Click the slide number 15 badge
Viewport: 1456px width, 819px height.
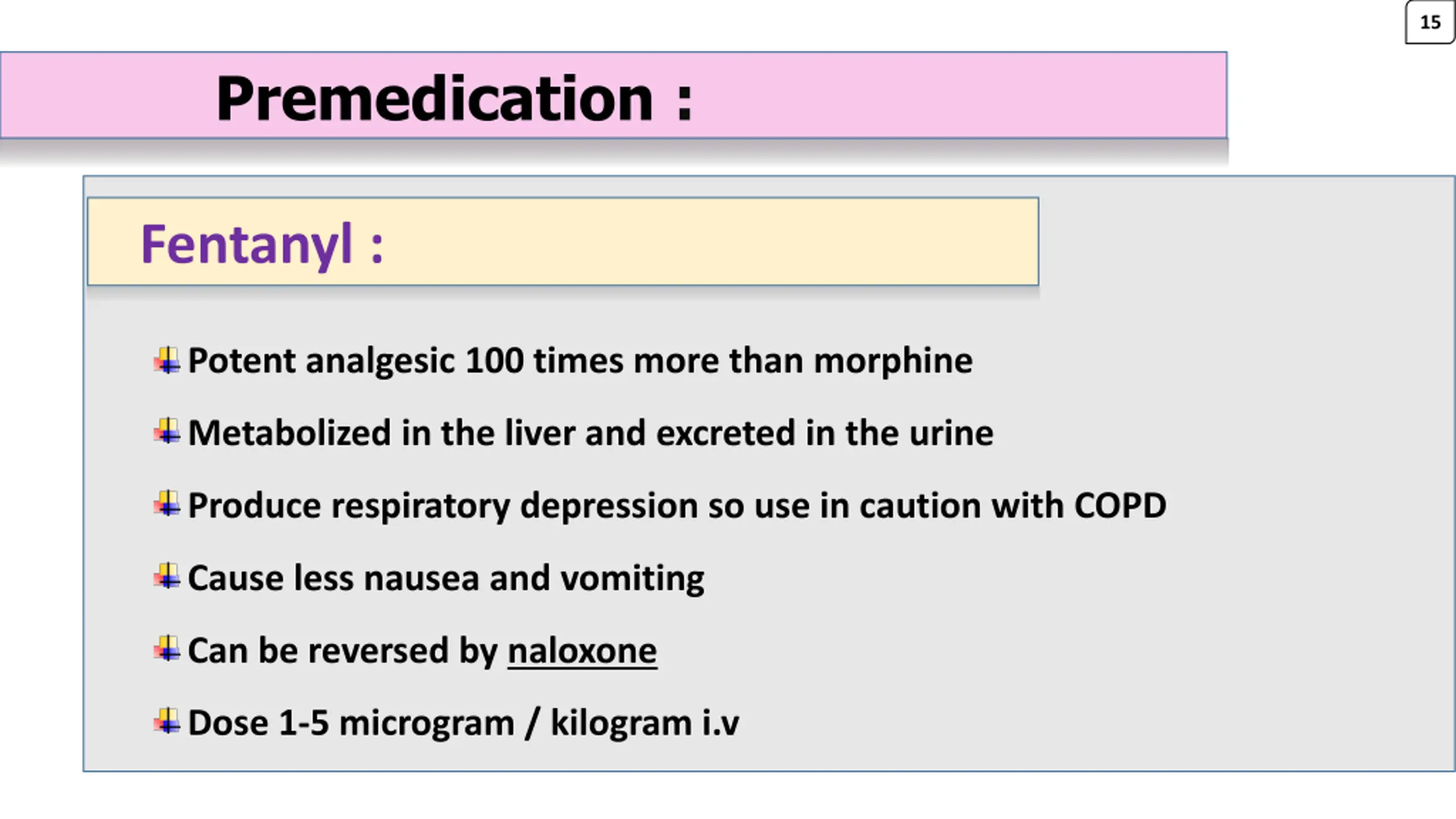click(x=1430, y=22)
